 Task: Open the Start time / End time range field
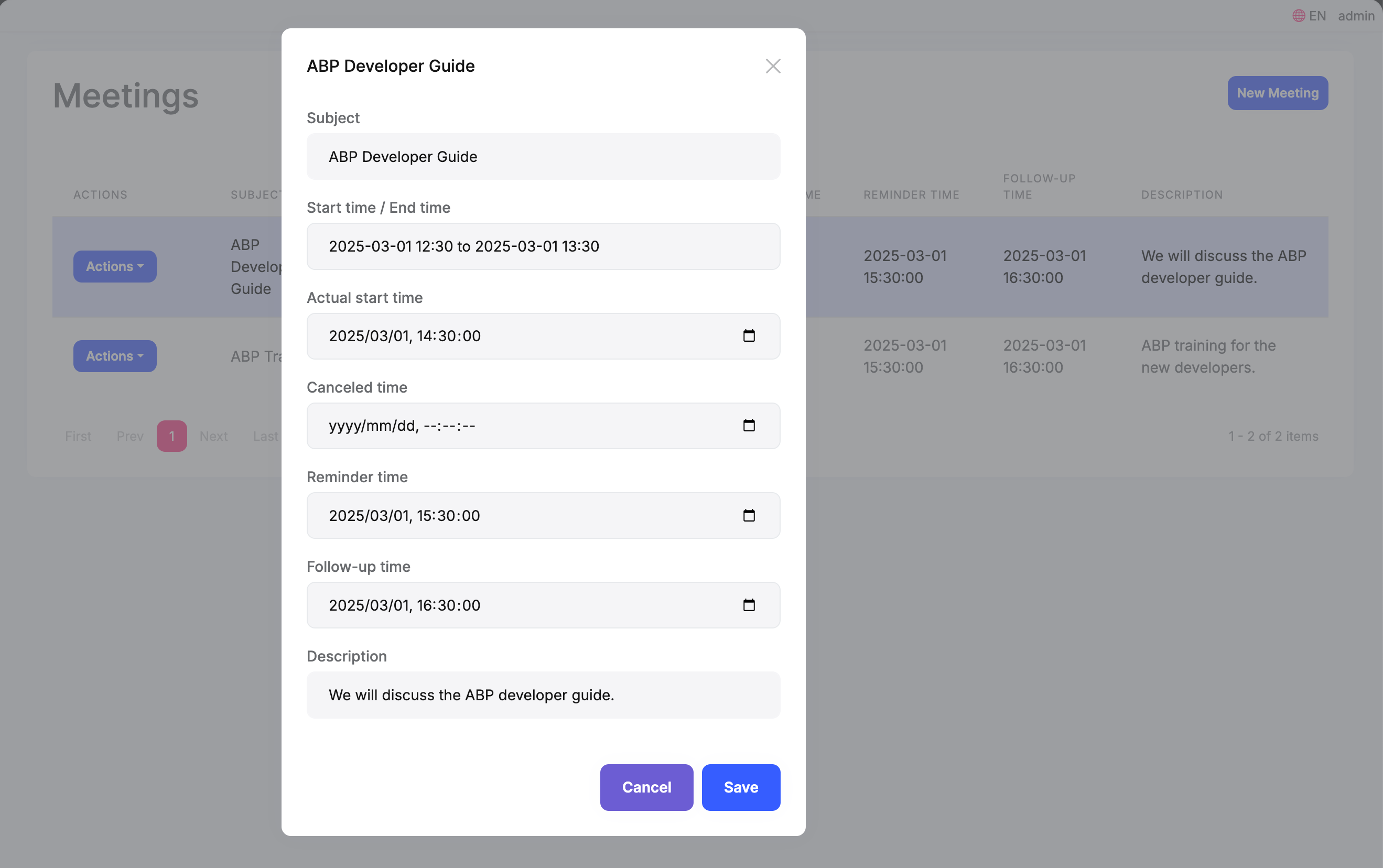coord(543,246)
